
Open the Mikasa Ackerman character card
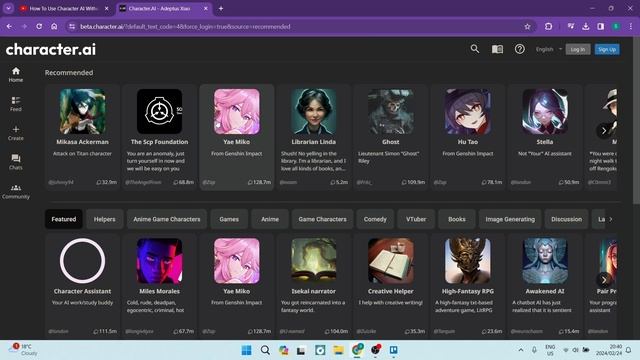pyautogui.click(x=82, y=137)
